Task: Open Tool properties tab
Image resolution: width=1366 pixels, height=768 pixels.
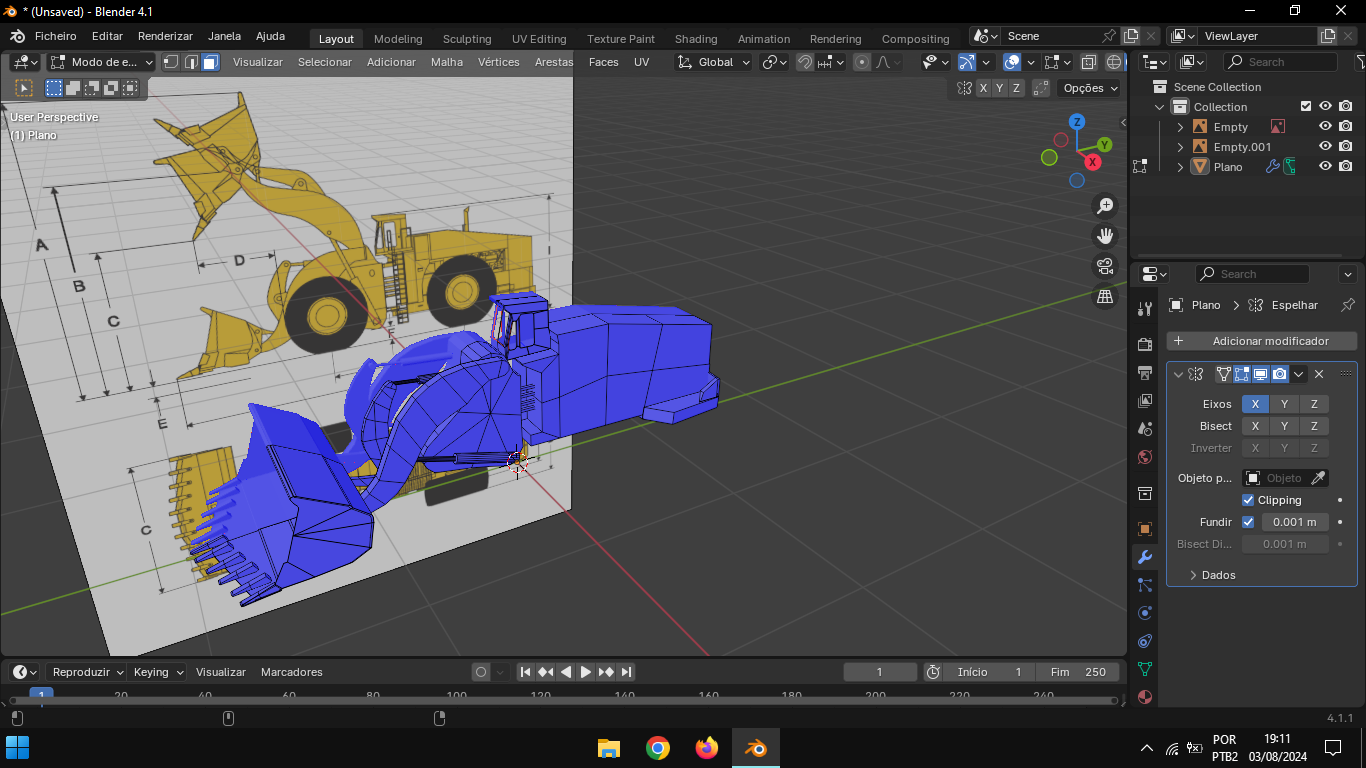Action: [x=1145, y=308]
